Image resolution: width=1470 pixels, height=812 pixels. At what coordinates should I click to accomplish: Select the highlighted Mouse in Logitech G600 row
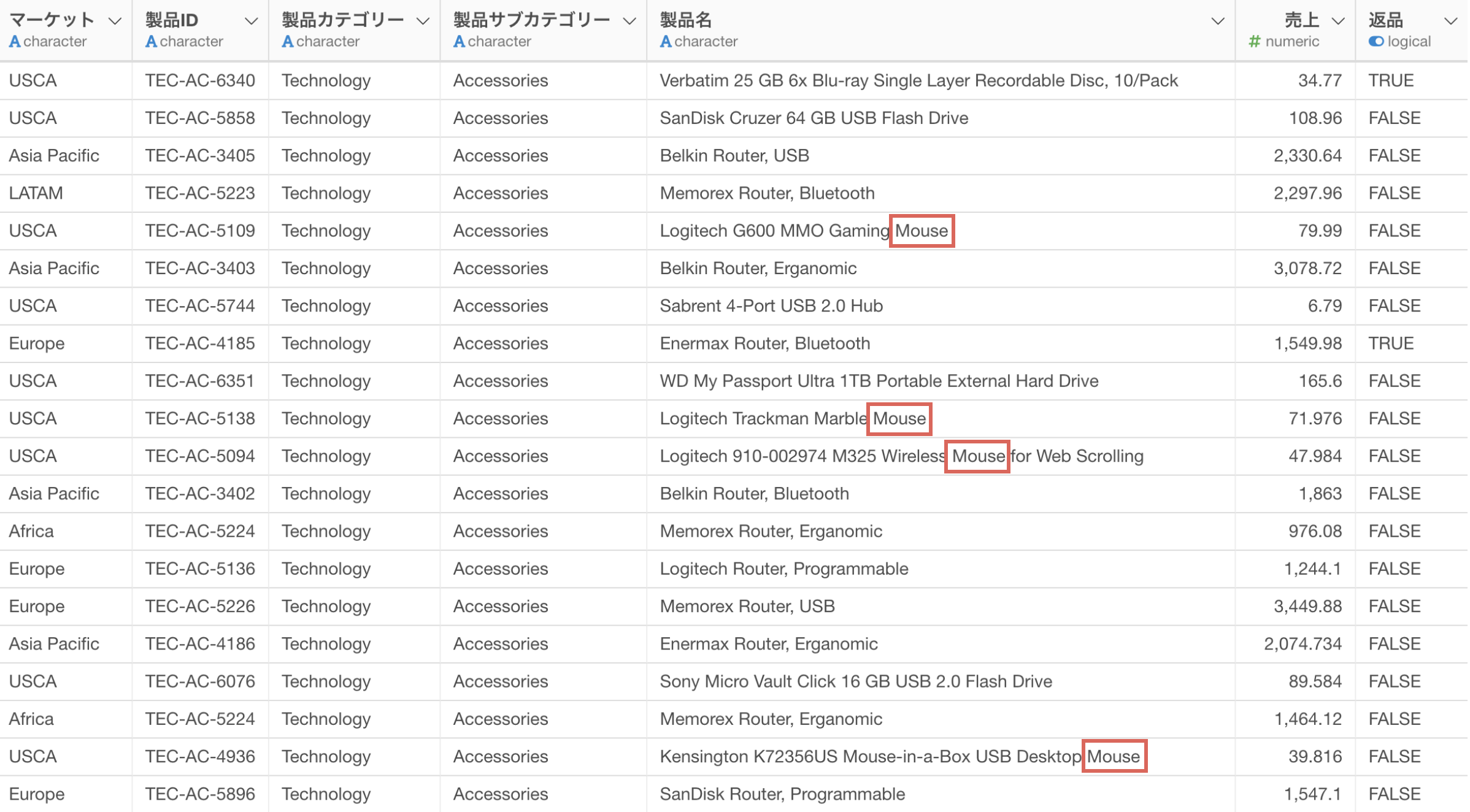pos(922,231)
